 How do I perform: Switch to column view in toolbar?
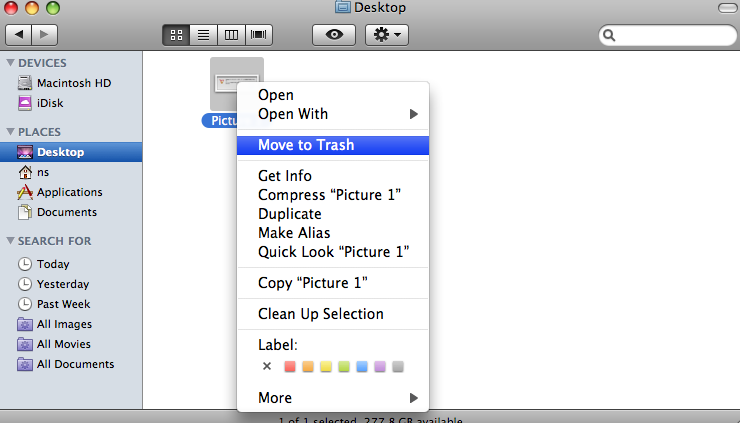[231, 35]
